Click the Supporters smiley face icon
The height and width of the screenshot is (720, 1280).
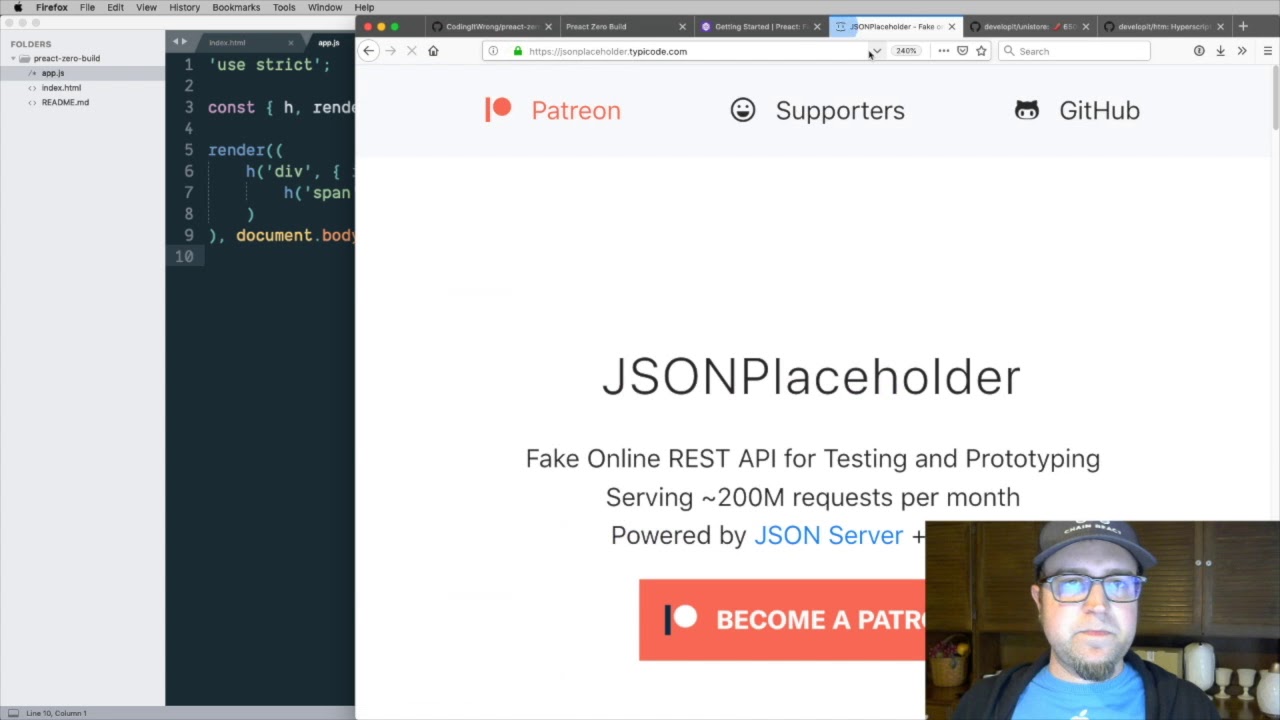point(742,110)
